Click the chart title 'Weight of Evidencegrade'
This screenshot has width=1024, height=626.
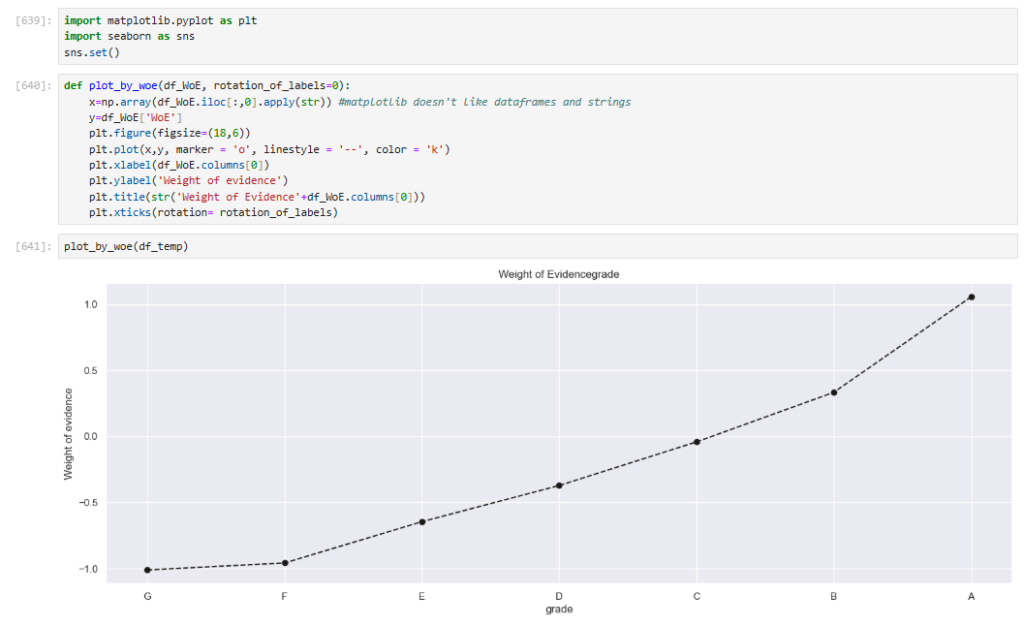[x=559, y=274]
